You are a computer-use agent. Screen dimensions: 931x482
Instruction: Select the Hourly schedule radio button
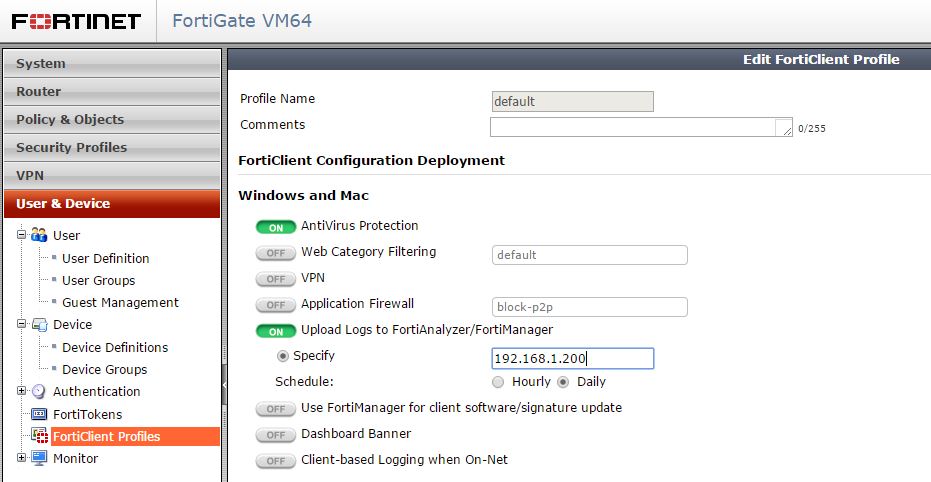coord(498,382)
